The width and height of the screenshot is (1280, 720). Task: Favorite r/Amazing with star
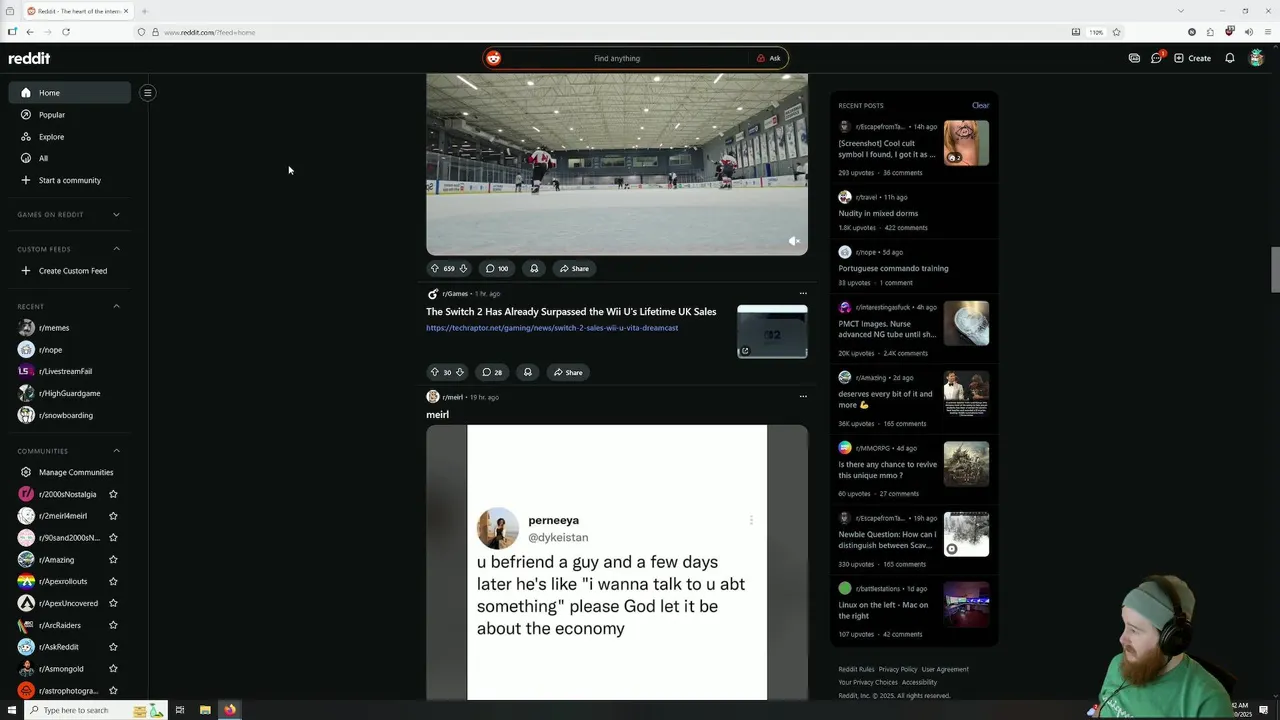(x=113, y=560)
